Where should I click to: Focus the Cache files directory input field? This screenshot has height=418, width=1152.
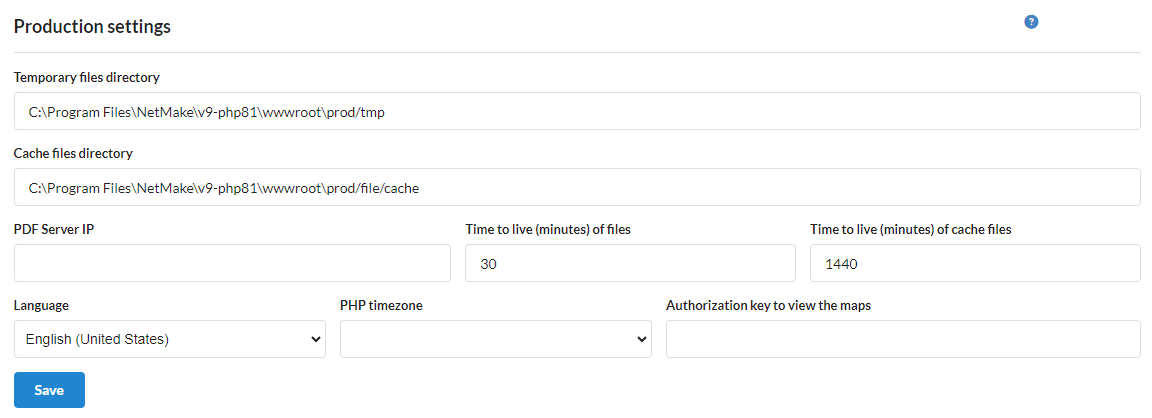click(577, 188)
